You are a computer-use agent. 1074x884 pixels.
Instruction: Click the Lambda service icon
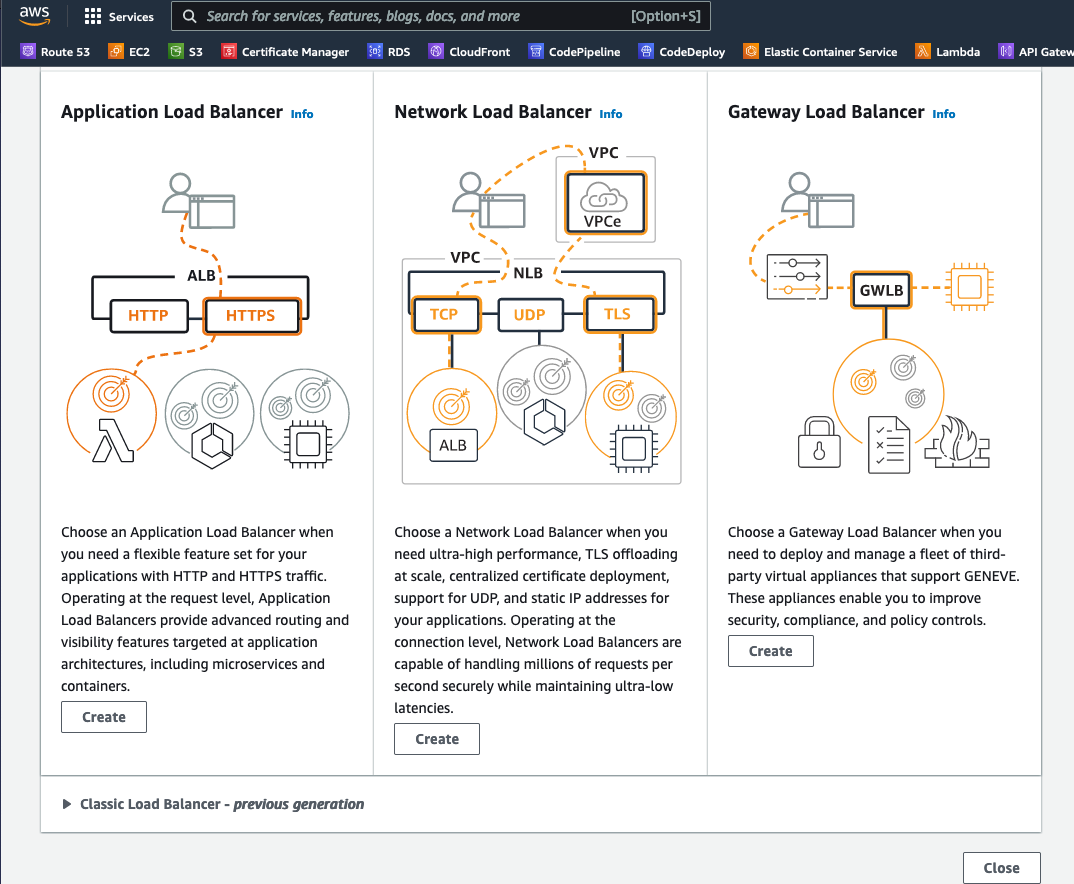(x=923, y=51)
